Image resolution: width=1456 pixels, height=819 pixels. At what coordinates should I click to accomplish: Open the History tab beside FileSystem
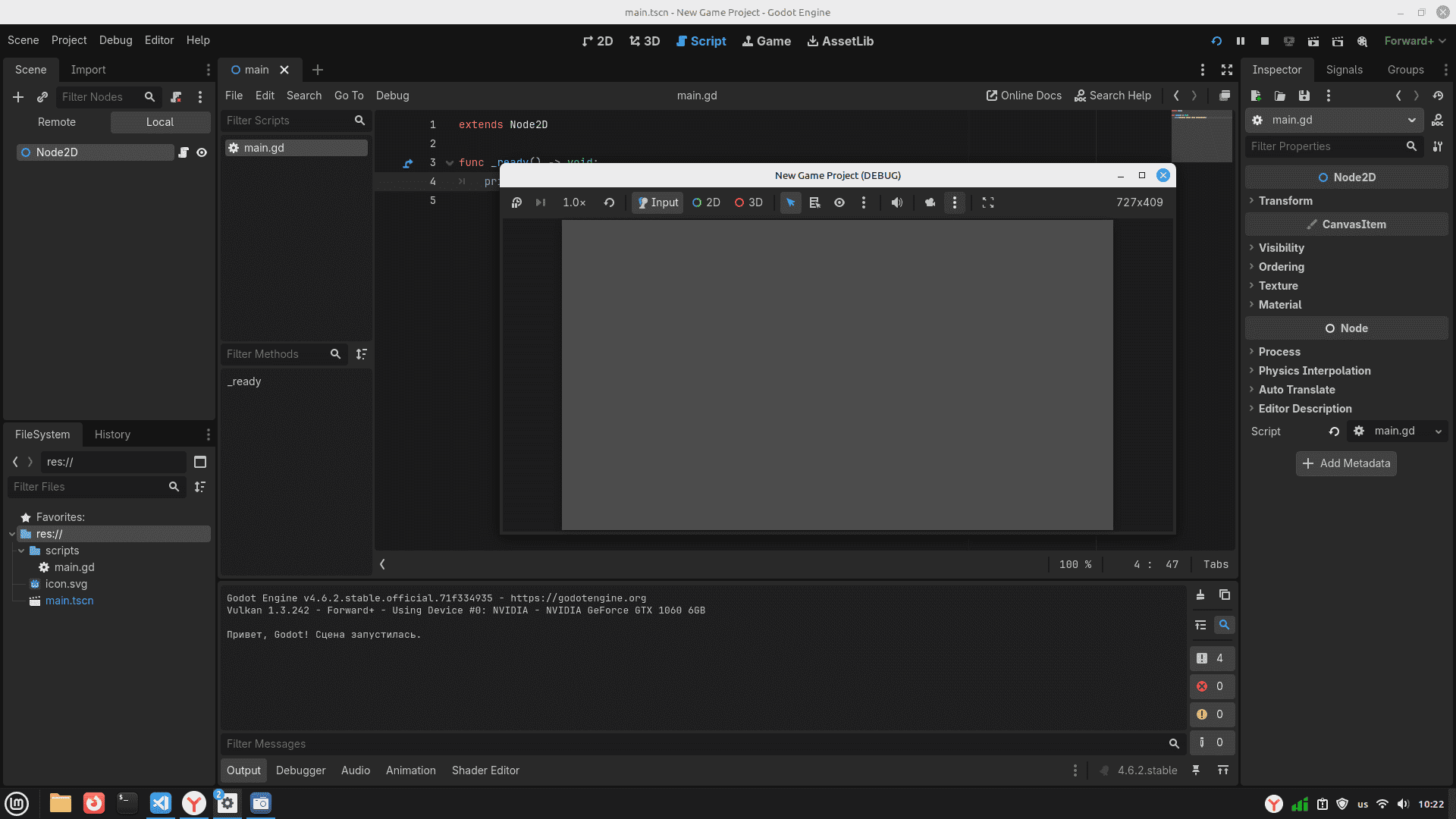pos(112,435)
